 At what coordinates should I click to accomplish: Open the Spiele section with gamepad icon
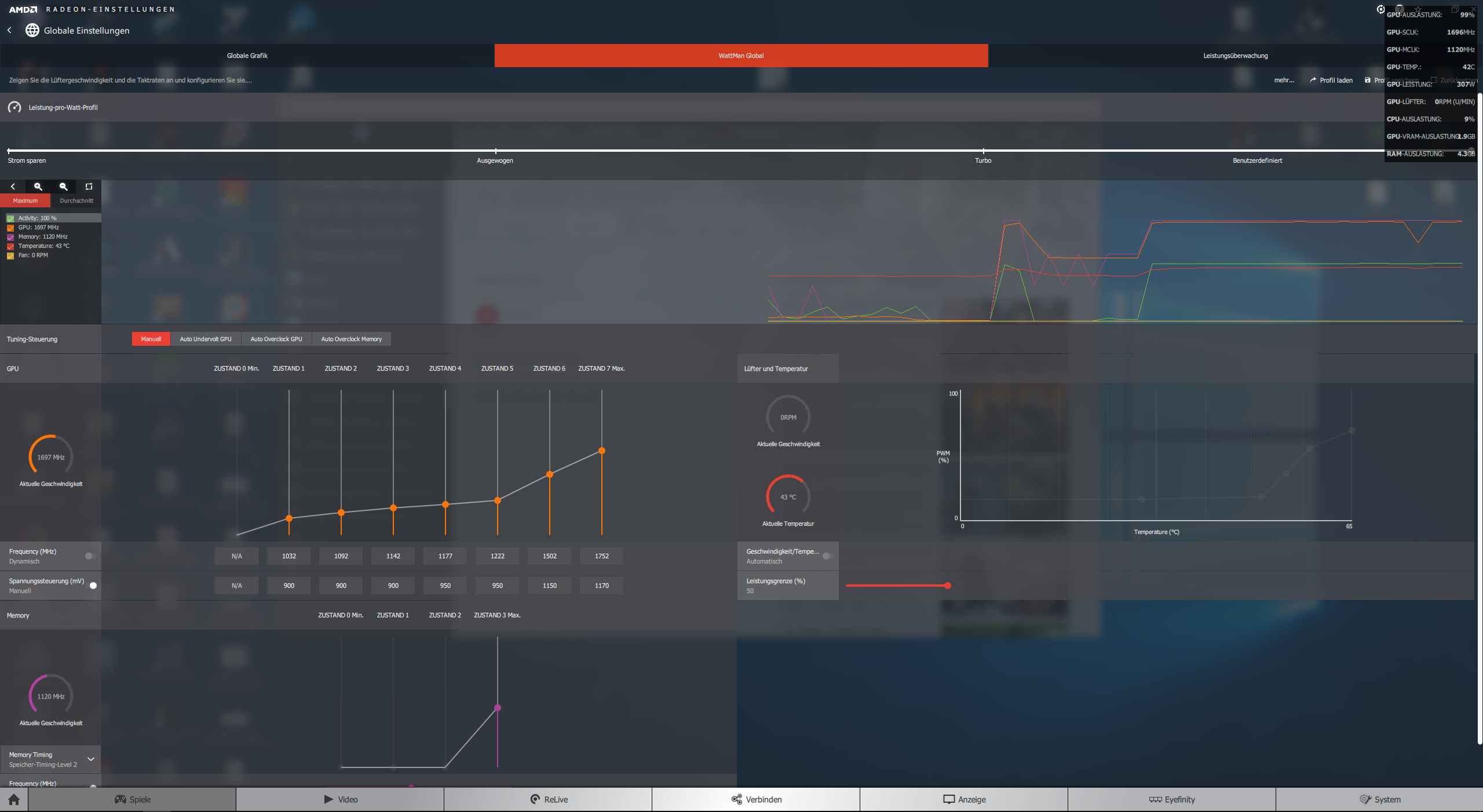[x=132, y=800]
